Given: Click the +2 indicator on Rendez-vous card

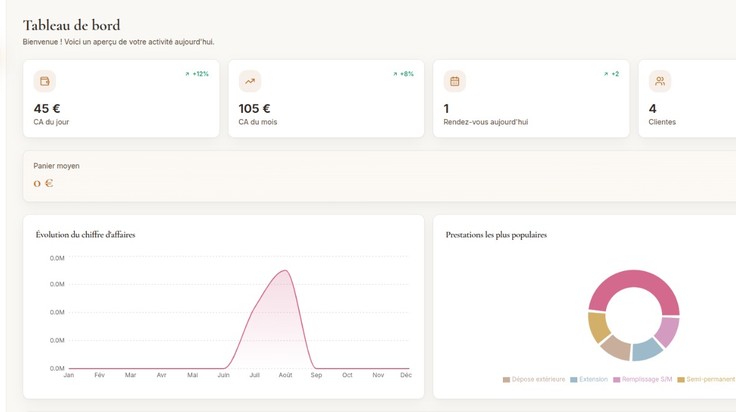Looking at the screenshot, I should [x=611, y=74].
